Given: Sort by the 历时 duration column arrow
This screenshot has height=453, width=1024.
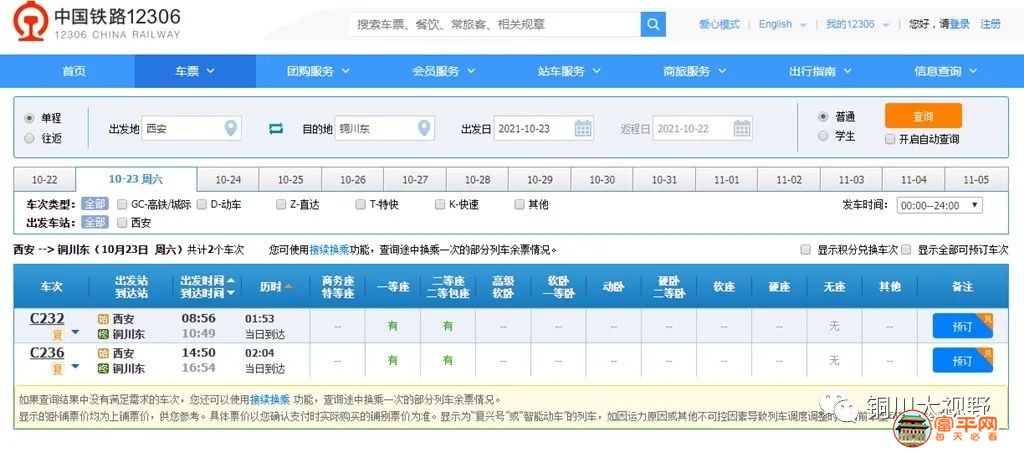Looking at the screenshot, I should [288, 287].
